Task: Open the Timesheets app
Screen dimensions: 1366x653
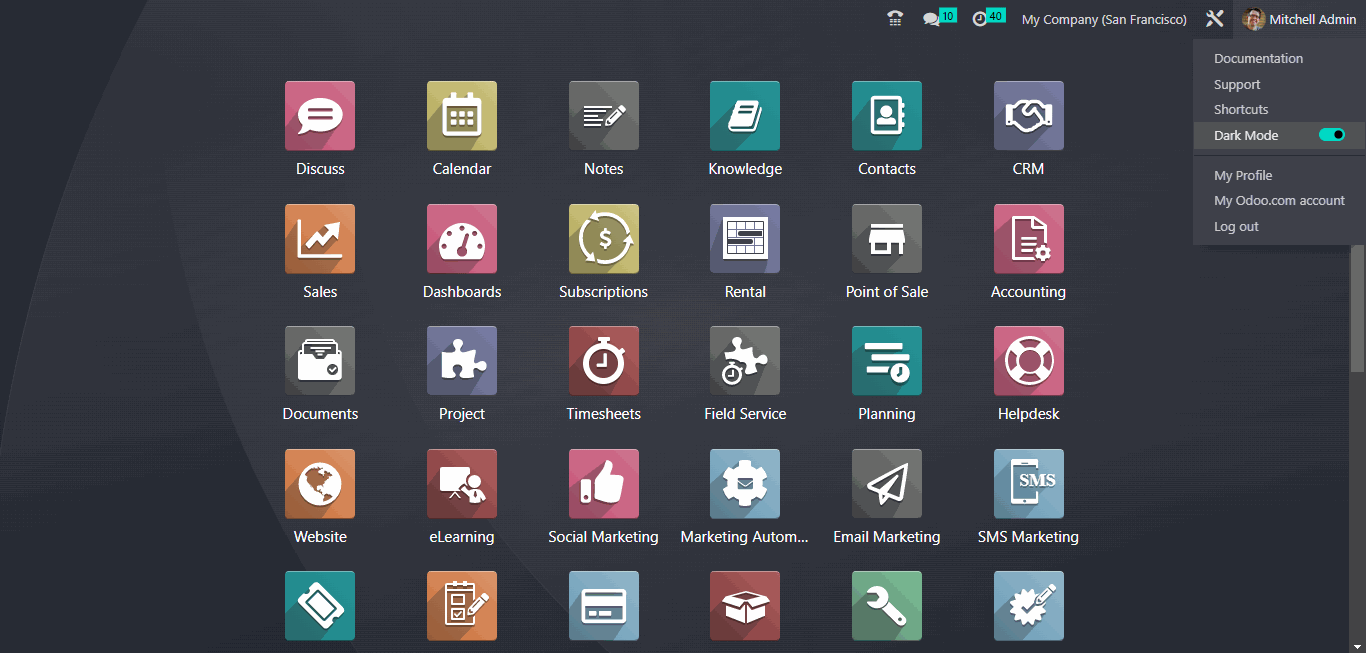Action: click(x=603, y=360)
